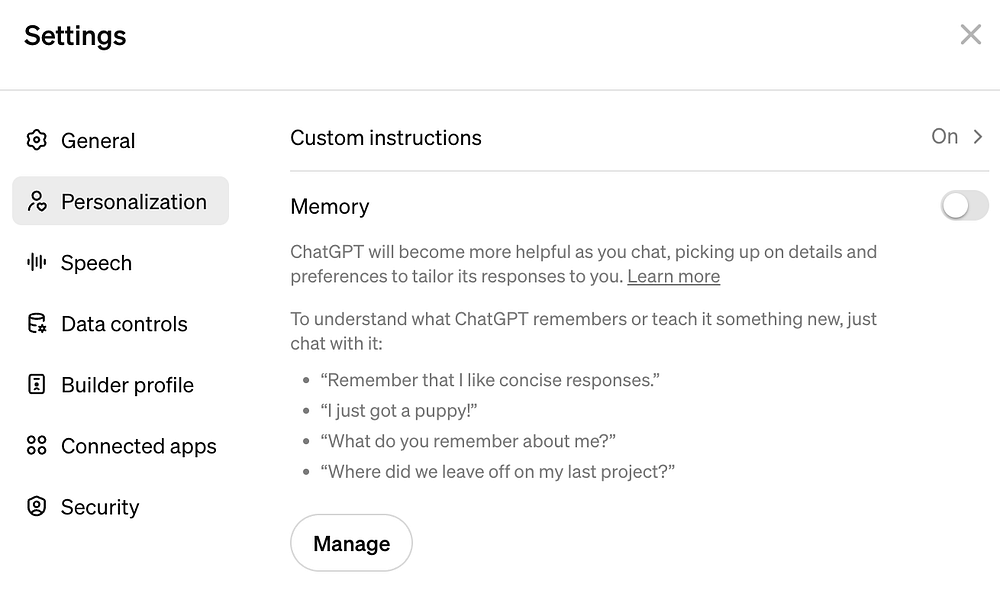The image size is (1000, 600).
Task: Expand Custom instructions with the chevron
Action: 979,137
